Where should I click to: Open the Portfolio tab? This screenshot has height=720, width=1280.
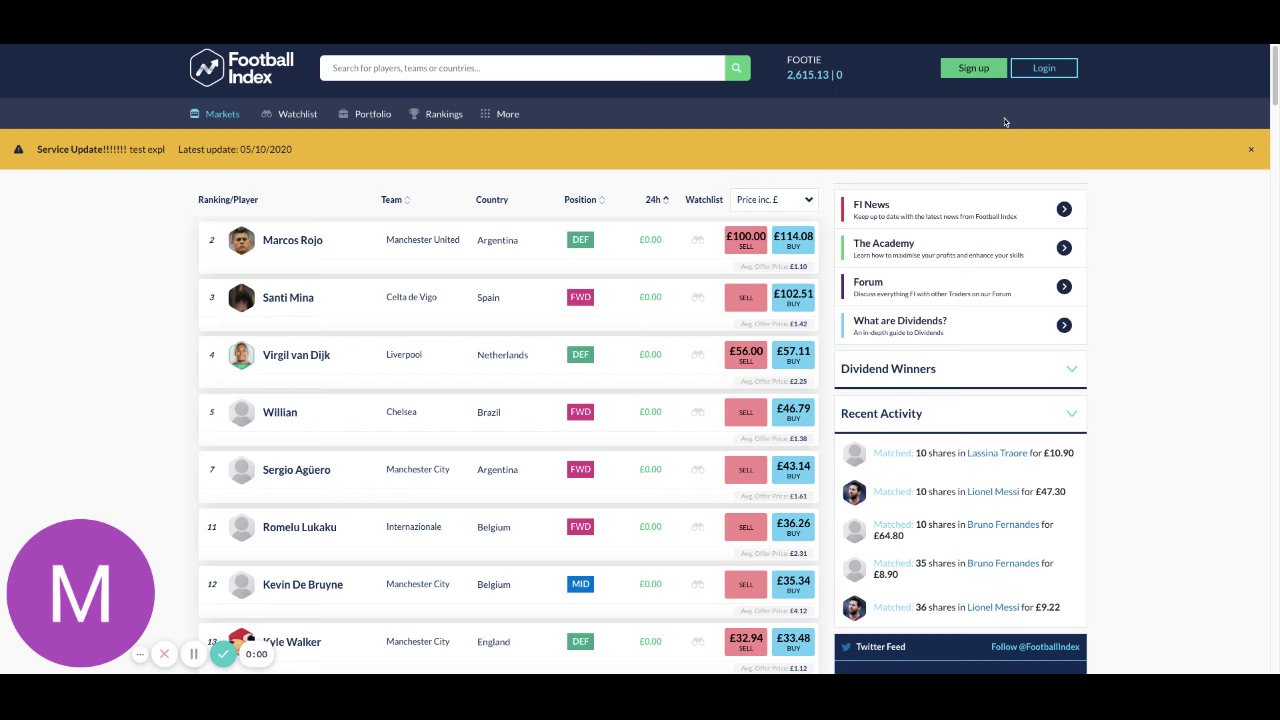tap(365, 114)
